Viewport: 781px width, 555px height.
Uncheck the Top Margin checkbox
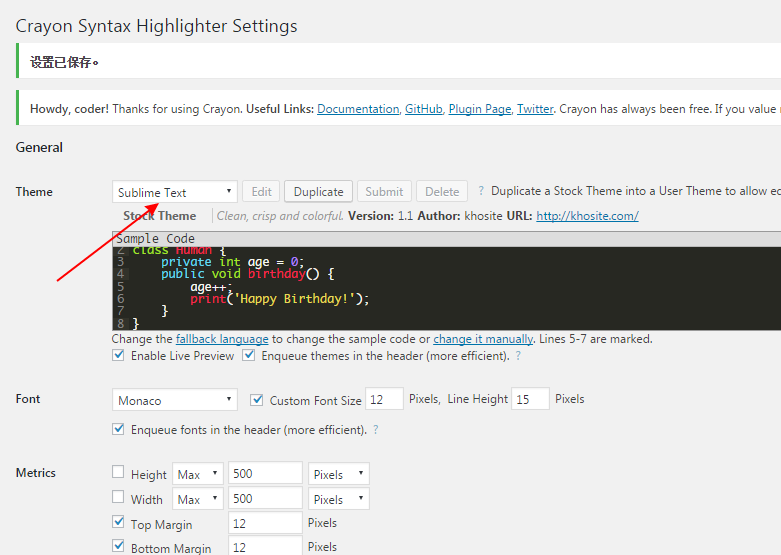119,523
